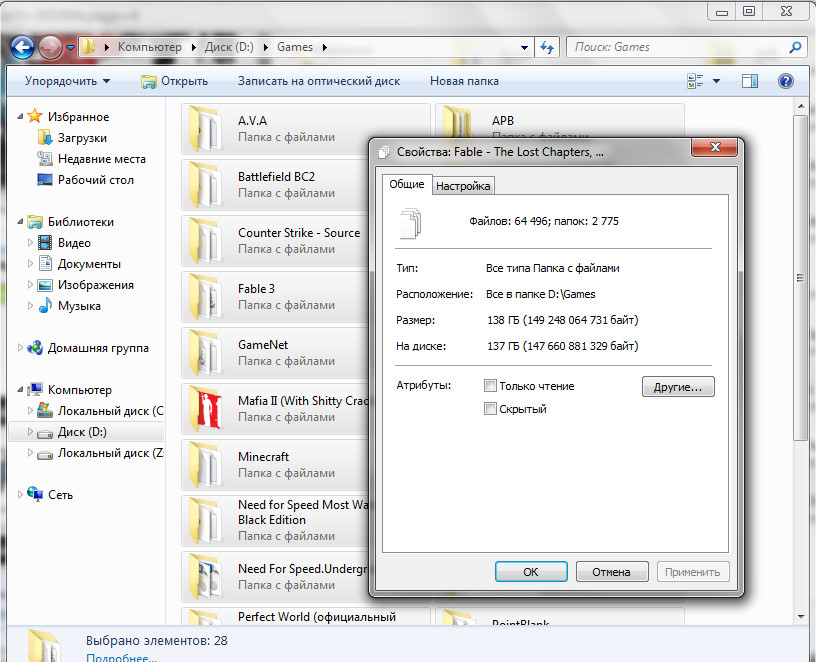Switch to the Настройка tab
This screenshot has width=816, height=662.
(x=463, y=186)
